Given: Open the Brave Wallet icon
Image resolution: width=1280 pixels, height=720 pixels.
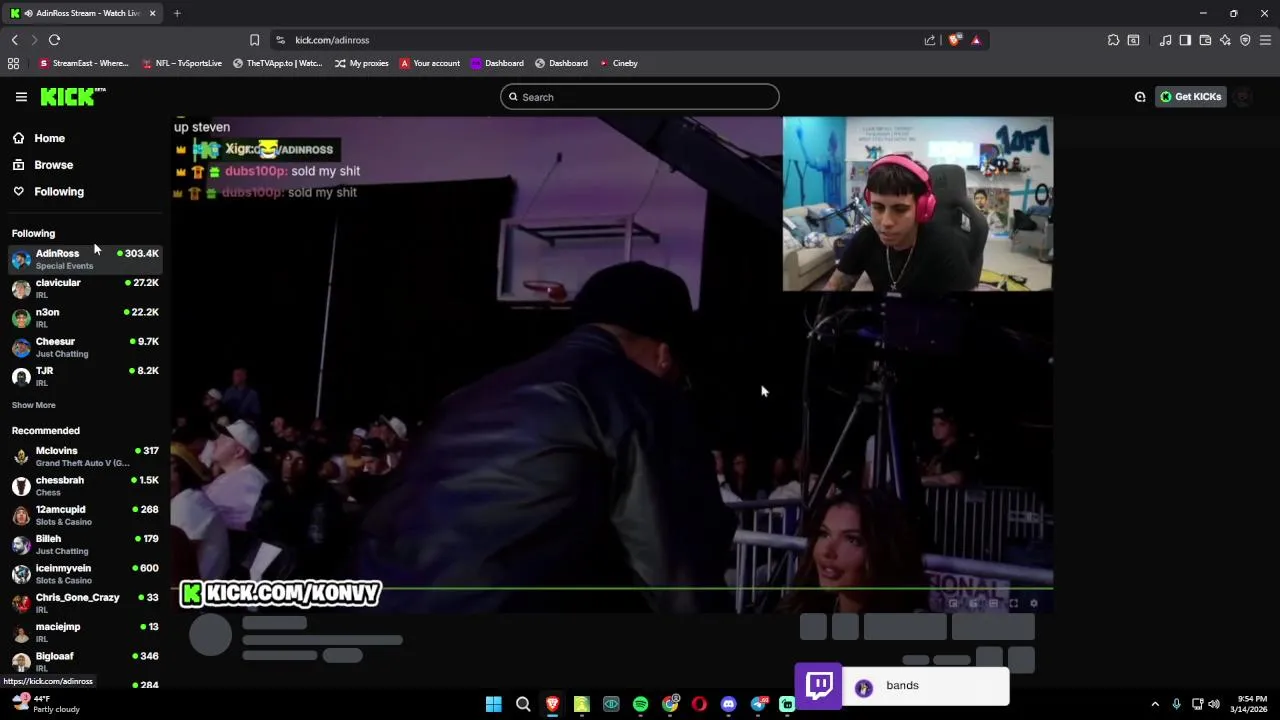Looking at the screenshot, I should click(x=1205, y=40).
